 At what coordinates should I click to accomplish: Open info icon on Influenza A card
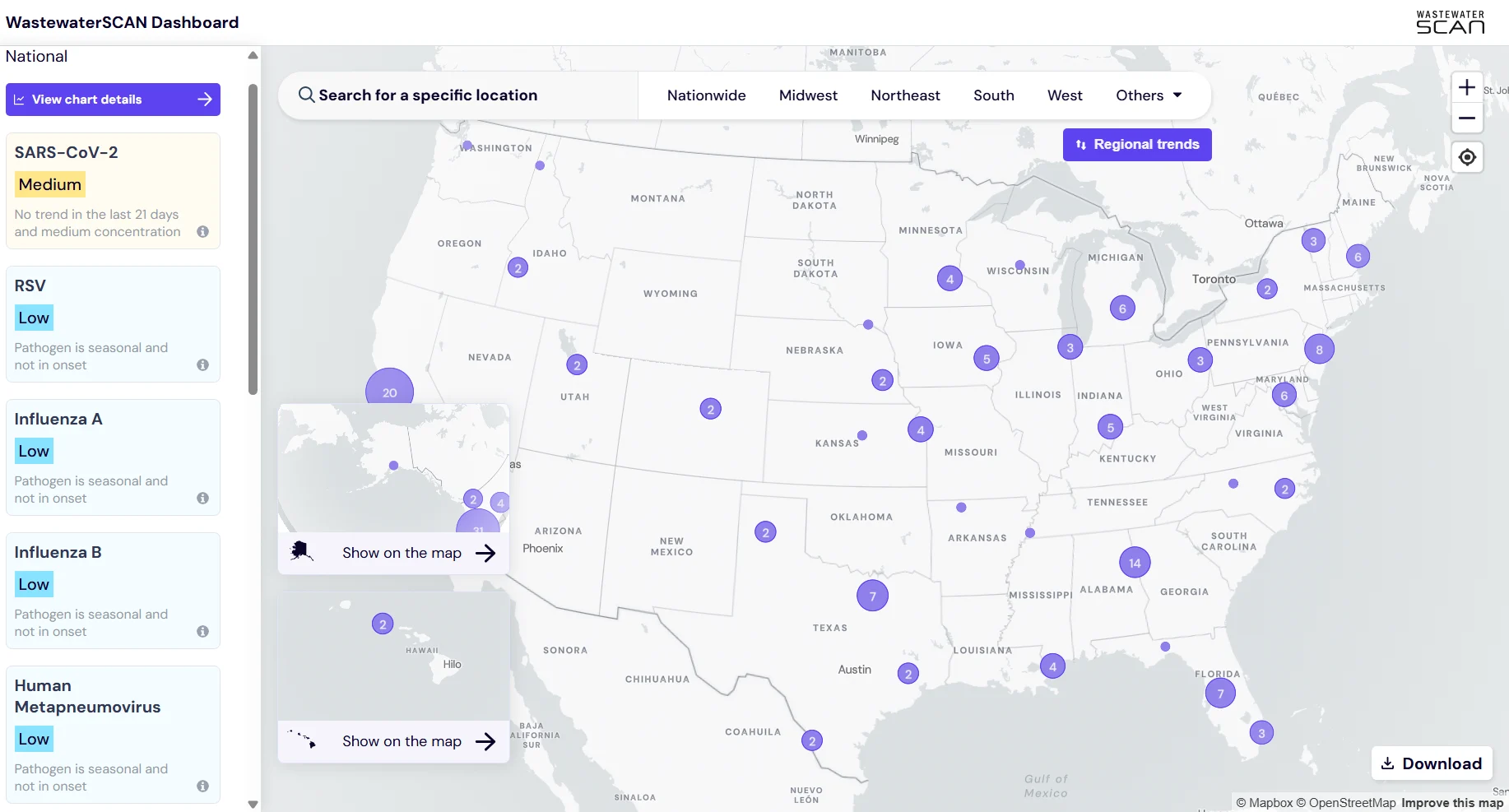pyautogui.click(x=202, y=499)
